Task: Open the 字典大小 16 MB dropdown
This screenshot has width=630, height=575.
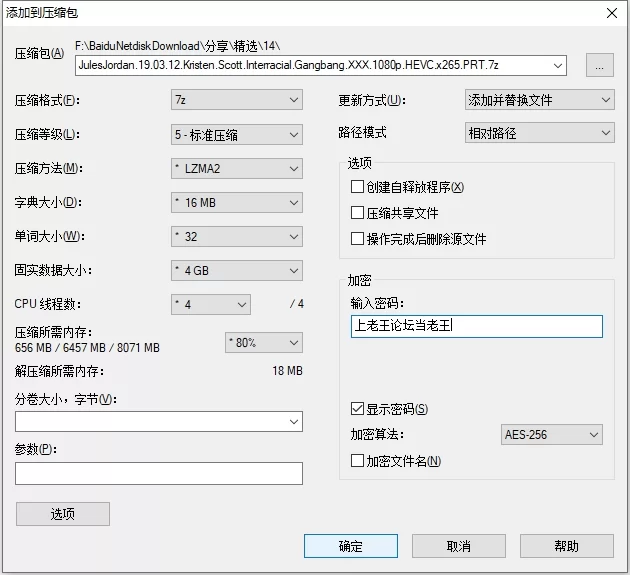Action: point(237,203)
